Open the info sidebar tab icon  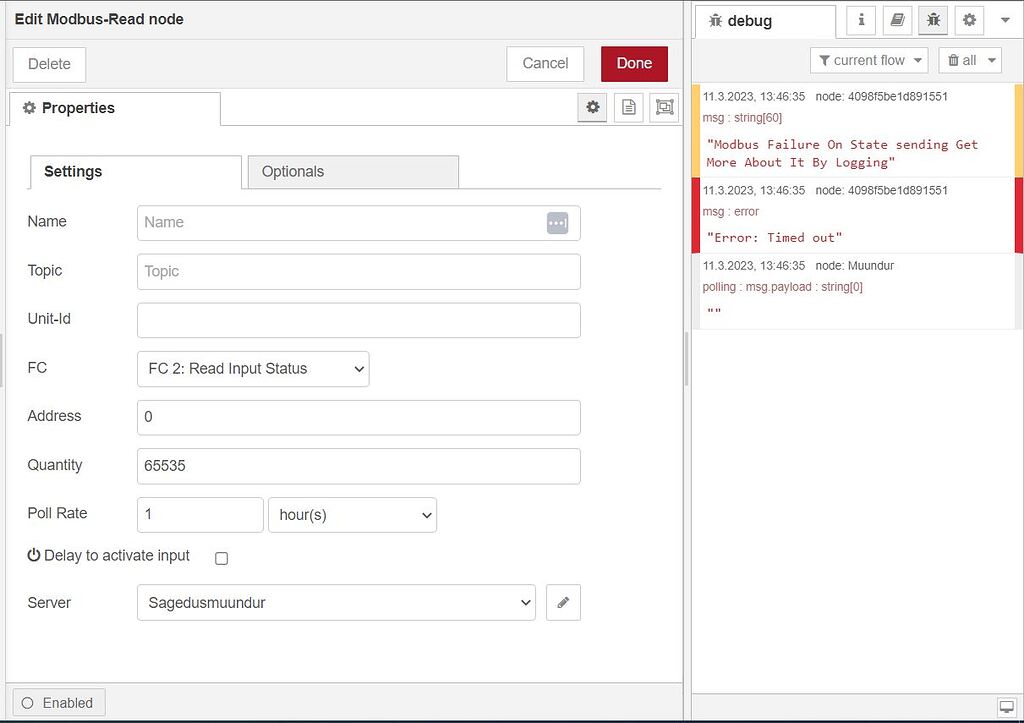point(861,20)
